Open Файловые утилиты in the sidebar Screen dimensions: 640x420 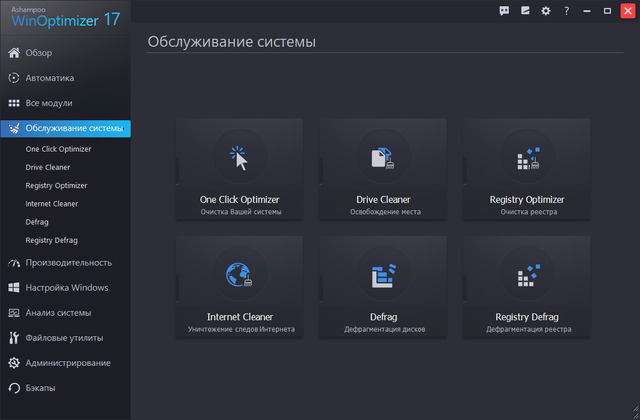[64, 338]
